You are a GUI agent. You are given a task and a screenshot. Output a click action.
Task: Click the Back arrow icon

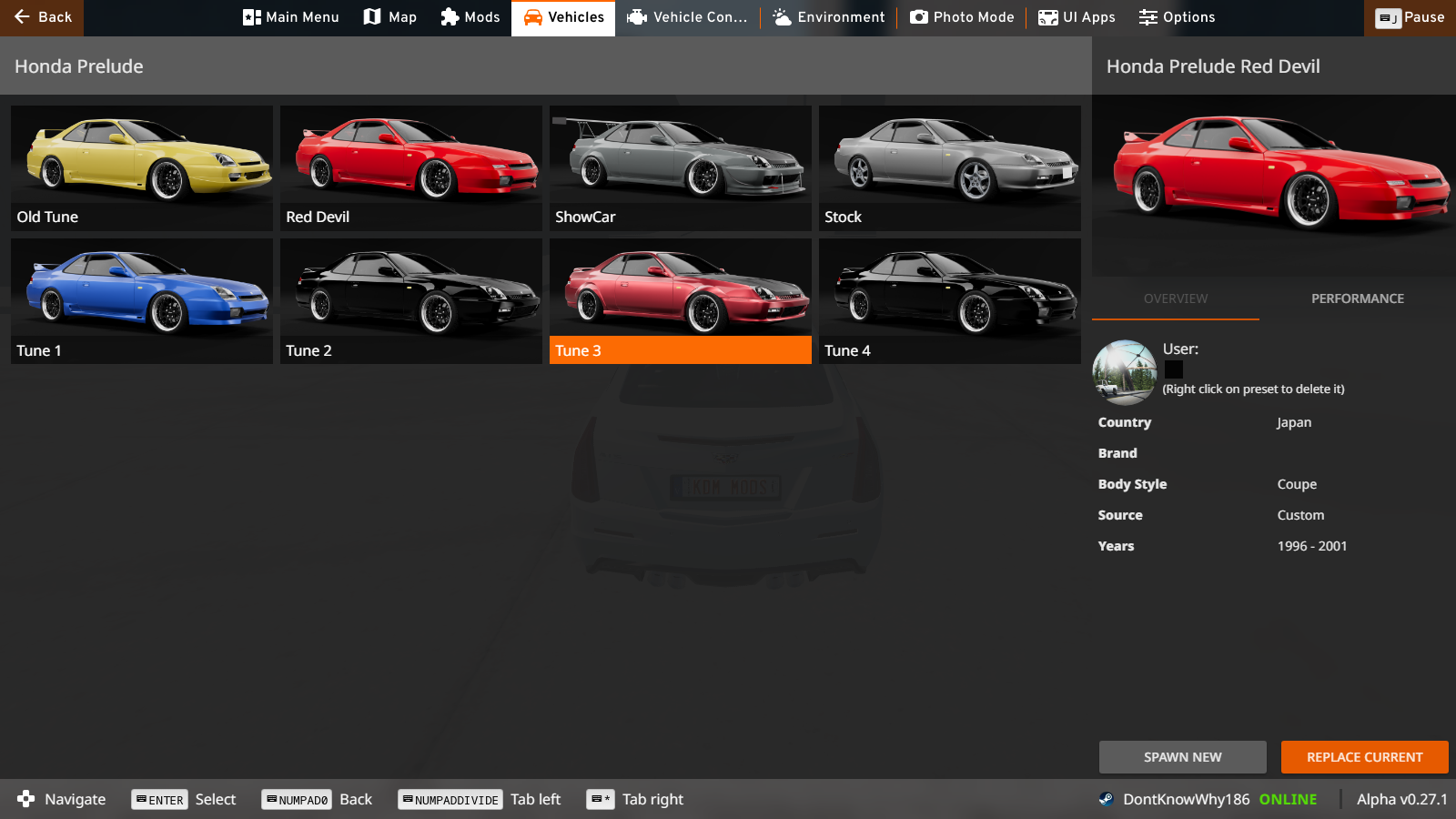tap(22, 17)
